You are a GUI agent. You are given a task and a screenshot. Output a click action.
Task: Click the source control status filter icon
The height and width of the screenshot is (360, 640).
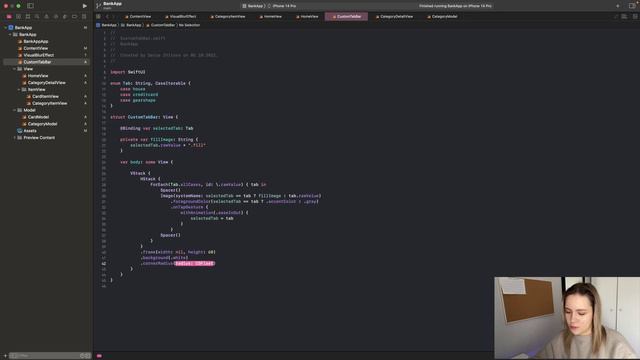[87, 356]
